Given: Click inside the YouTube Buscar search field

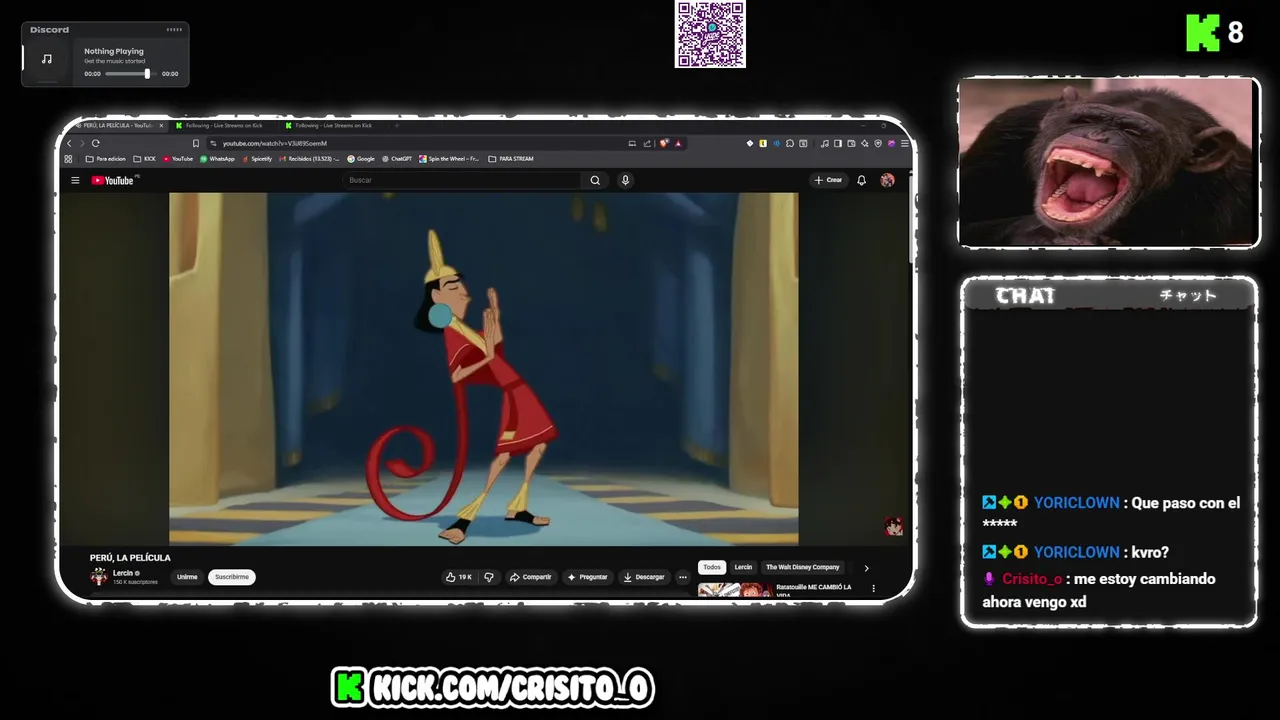Looking at the screenshot, I should tap(462, 180).
